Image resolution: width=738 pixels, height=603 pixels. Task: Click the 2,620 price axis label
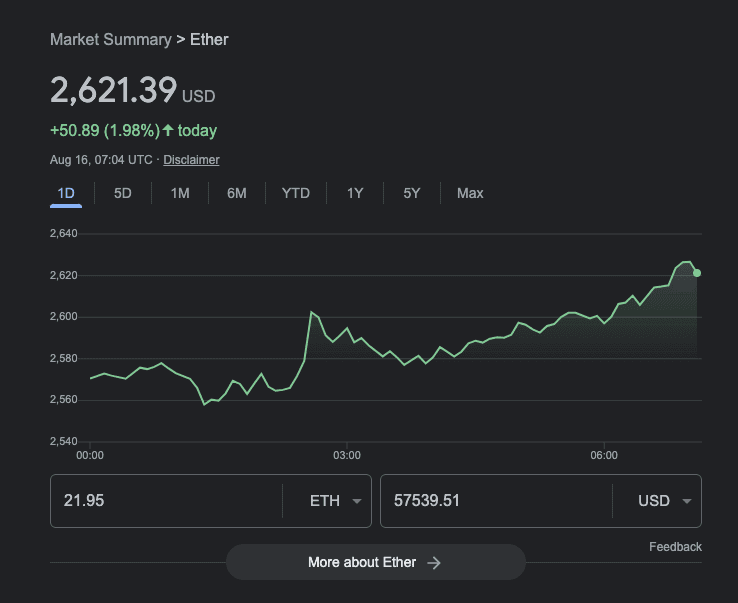[x=64, y=275]
